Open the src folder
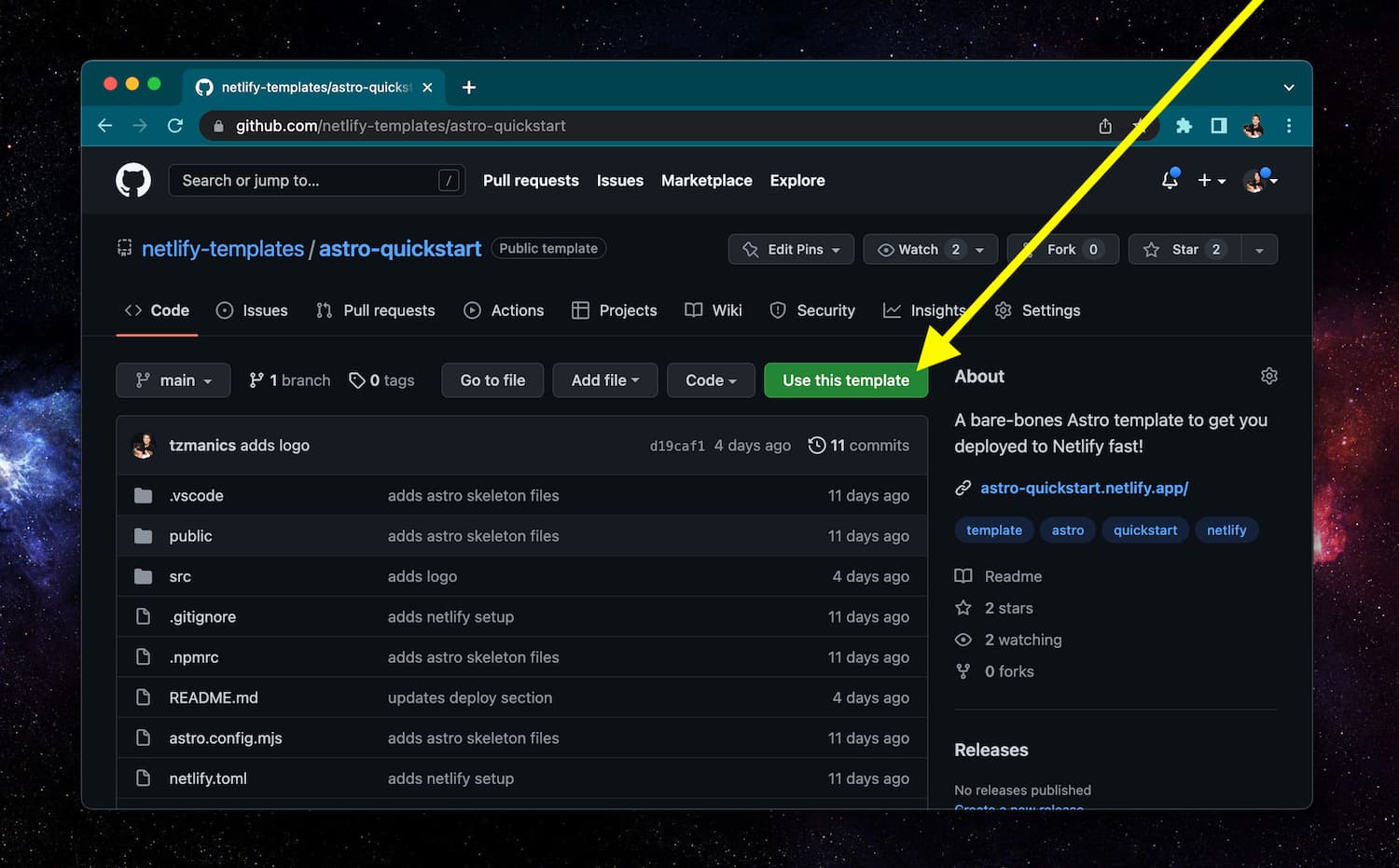1399x868 pixels. 180,576
